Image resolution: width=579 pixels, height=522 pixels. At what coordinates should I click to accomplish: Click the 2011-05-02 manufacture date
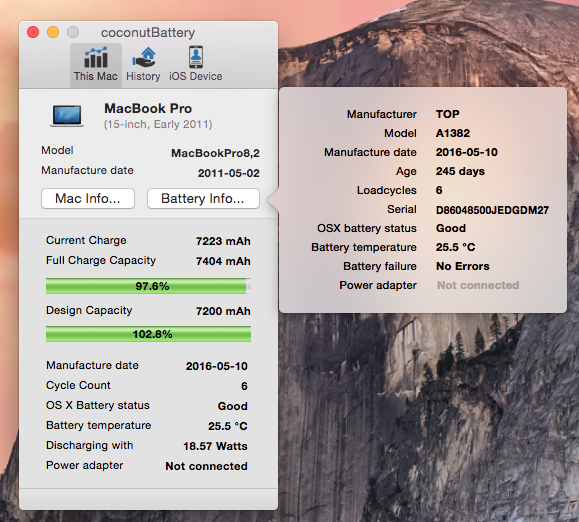229,173
